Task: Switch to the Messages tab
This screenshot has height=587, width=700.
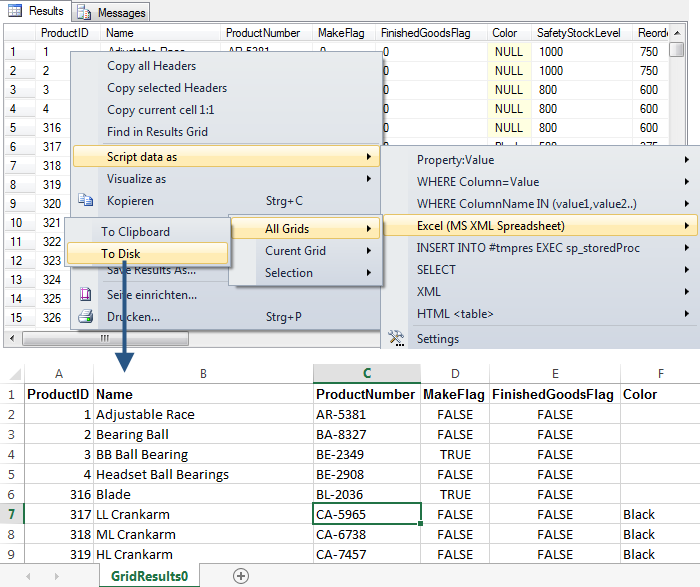Action: (111, 12)
